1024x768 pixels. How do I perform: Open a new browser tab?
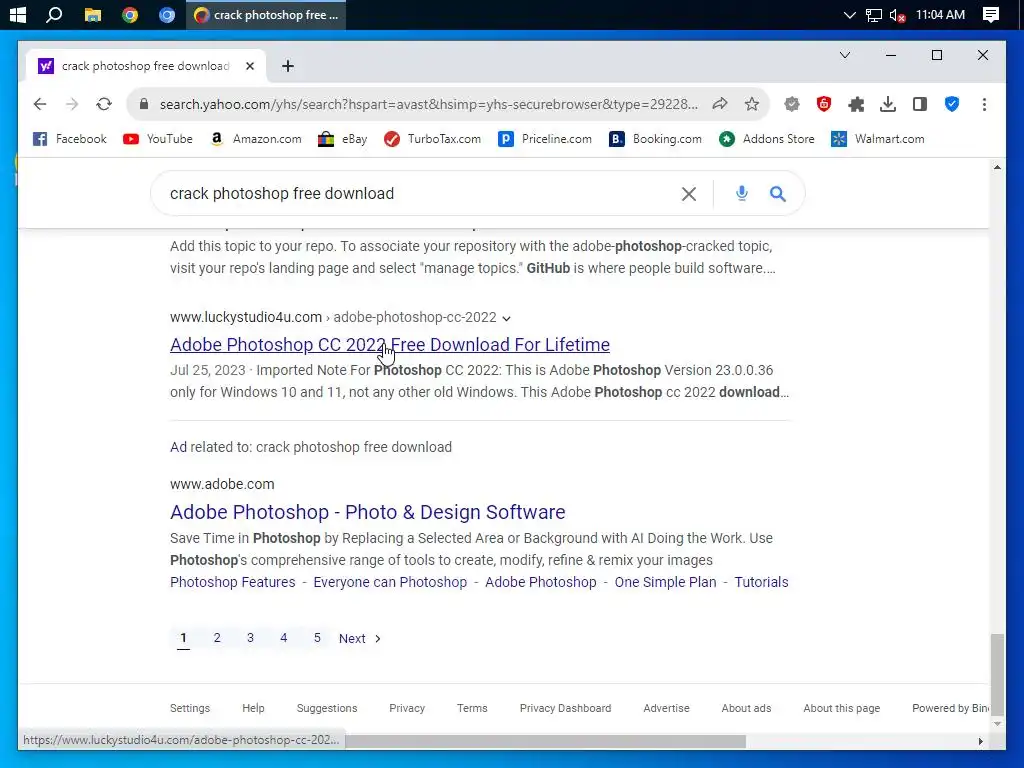(x=288, y=66)
